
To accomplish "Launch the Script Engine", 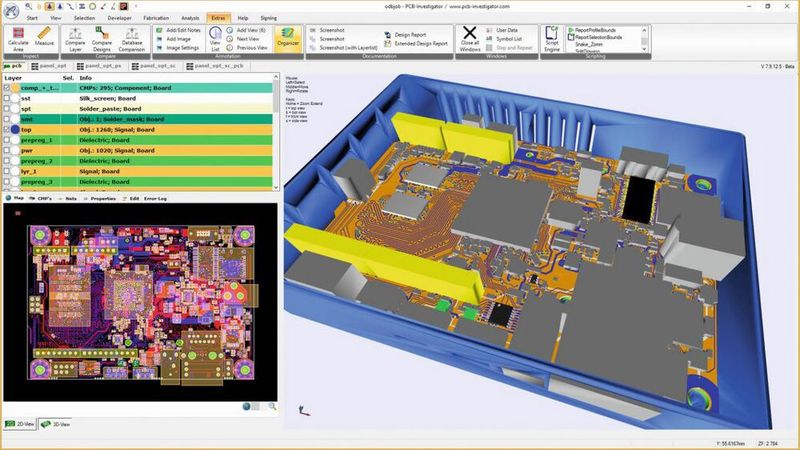I will click(x=552, y=39).
